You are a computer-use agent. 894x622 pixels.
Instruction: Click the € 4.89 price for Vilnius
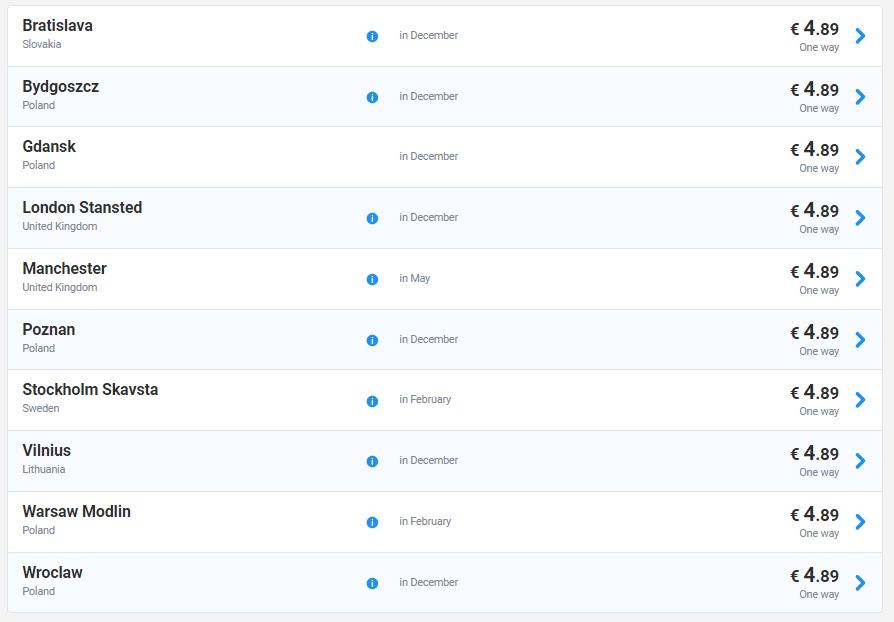815,454
